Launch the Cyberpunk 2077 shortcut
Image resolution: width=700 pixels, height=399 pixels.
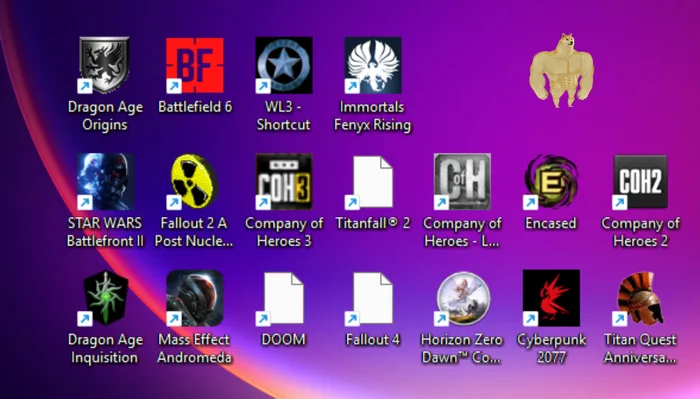click(x=551, y=298)
